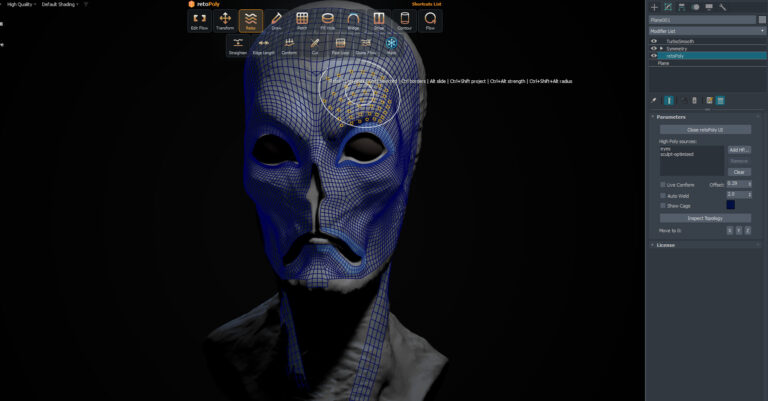Expand the License rollout
768x401 pixels.
[665, 245]
